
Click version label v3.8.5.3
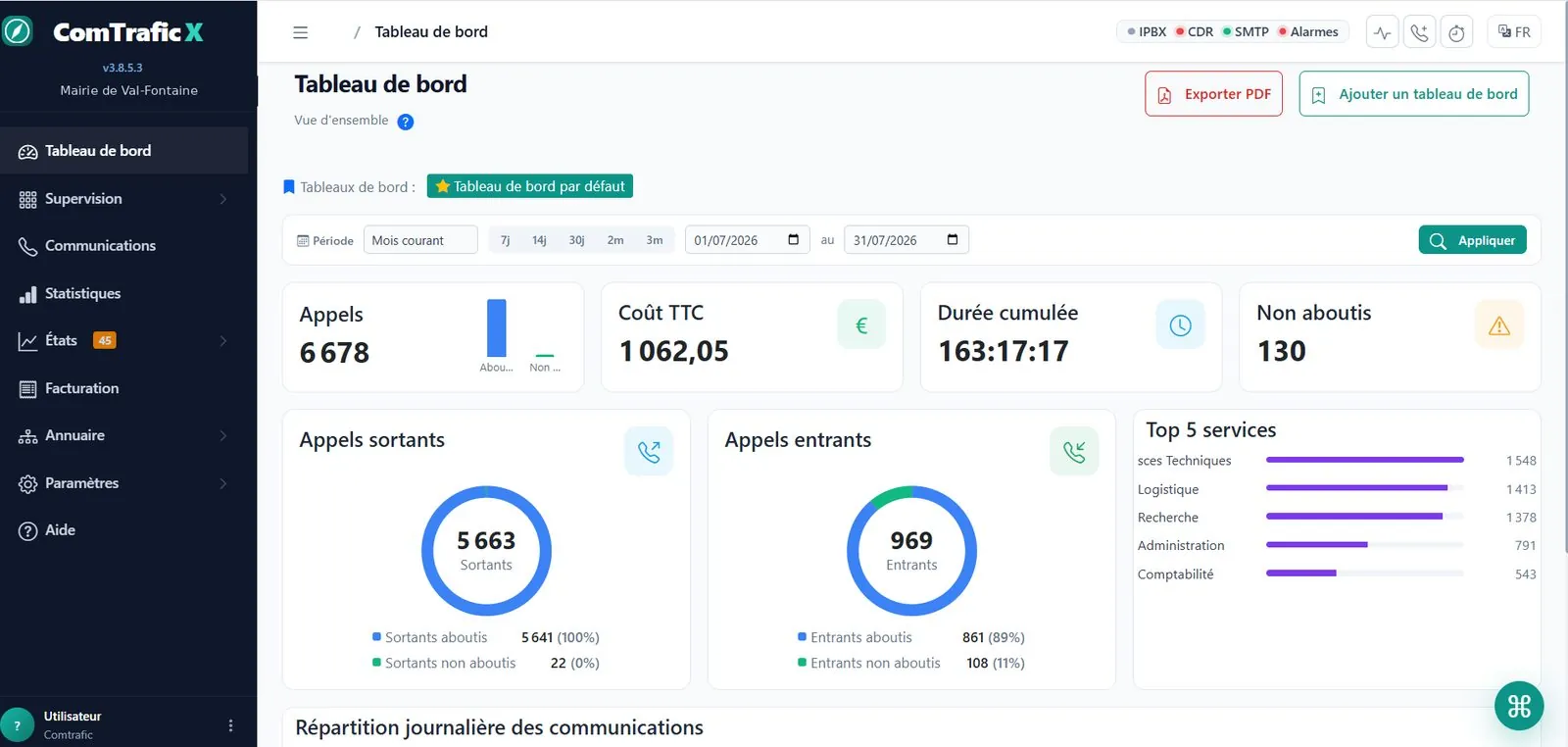tap(122, 68)
